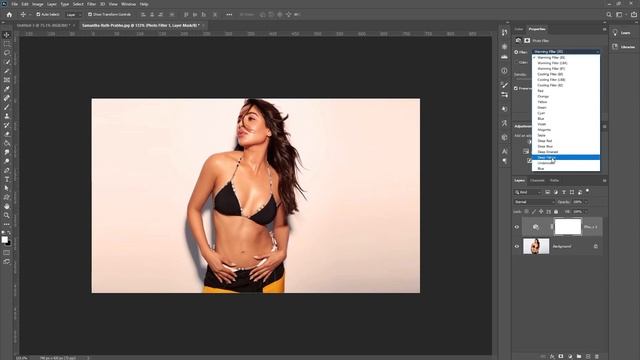Image resolution: width=640 pixels, height=360 pixels.
Task: Click the Home icon in options bar
Action: [9, 15]
